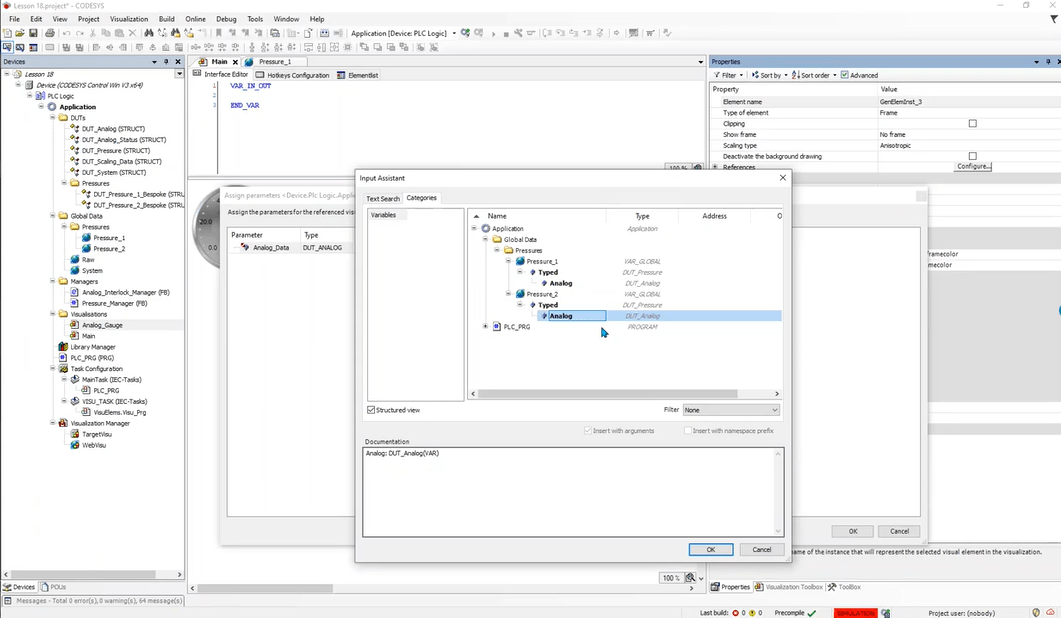Open the Visualization menu
Viewport: 1061px width, 618px height.
(x=129, y=19)
